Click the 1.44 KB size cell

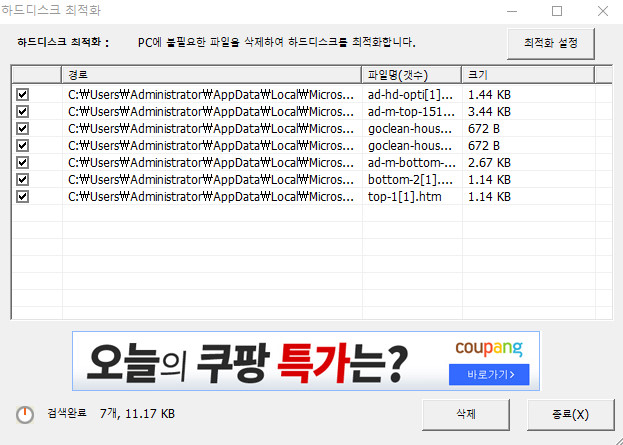[x=489, y=95]
